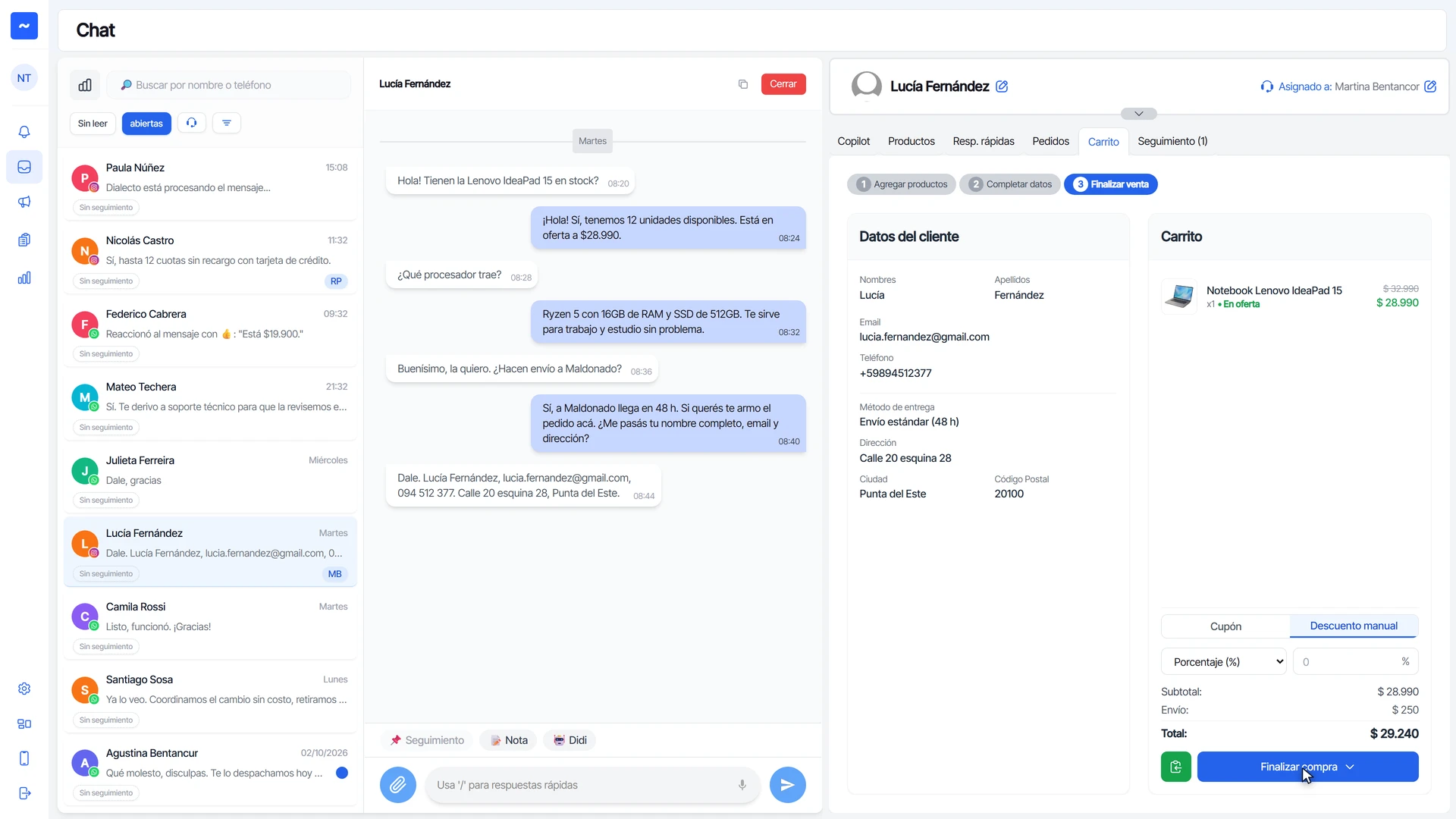Edit the assigned agent Martina Bentancor
The width and height of the screenshot is (1456, 819).
pyautogui.click(x=1430, y=86)
